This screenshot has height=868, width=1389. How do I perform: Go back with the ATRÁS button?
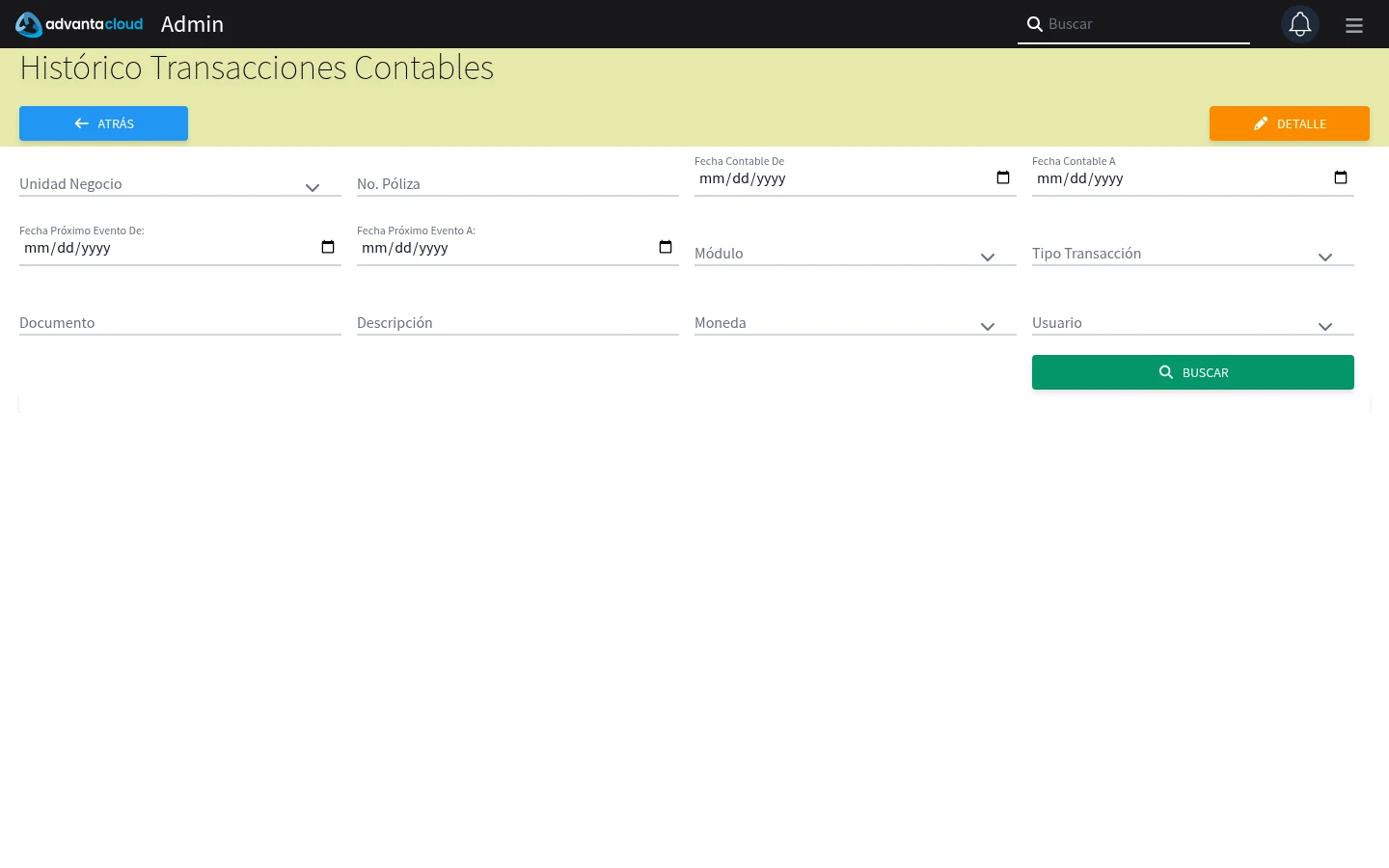click(x=103, y=123)
